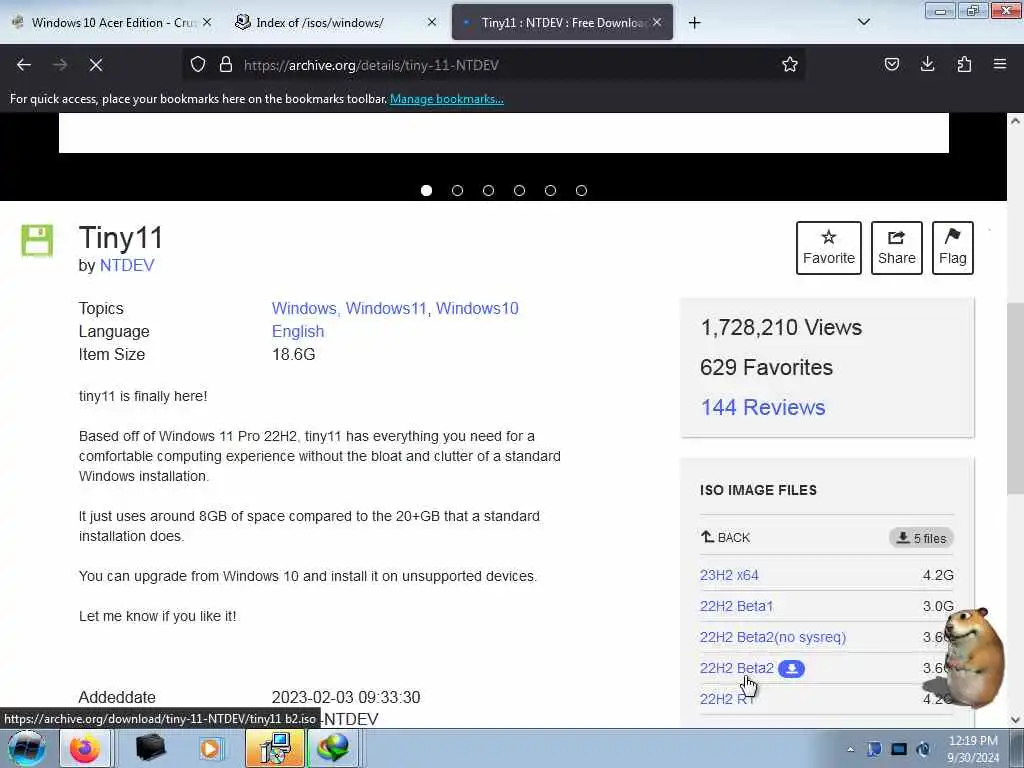Click the Flag button

pyautogui.click(x=952, y=248)
